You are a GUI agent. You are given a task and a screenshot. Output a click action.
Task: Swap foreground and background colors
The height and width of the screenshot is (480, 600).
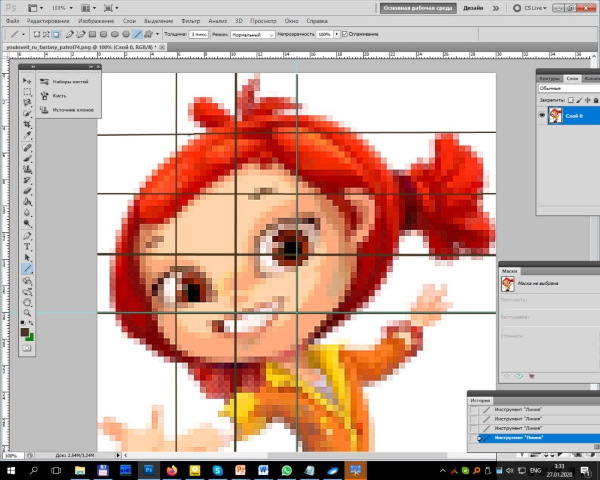(x=31, y=323)
